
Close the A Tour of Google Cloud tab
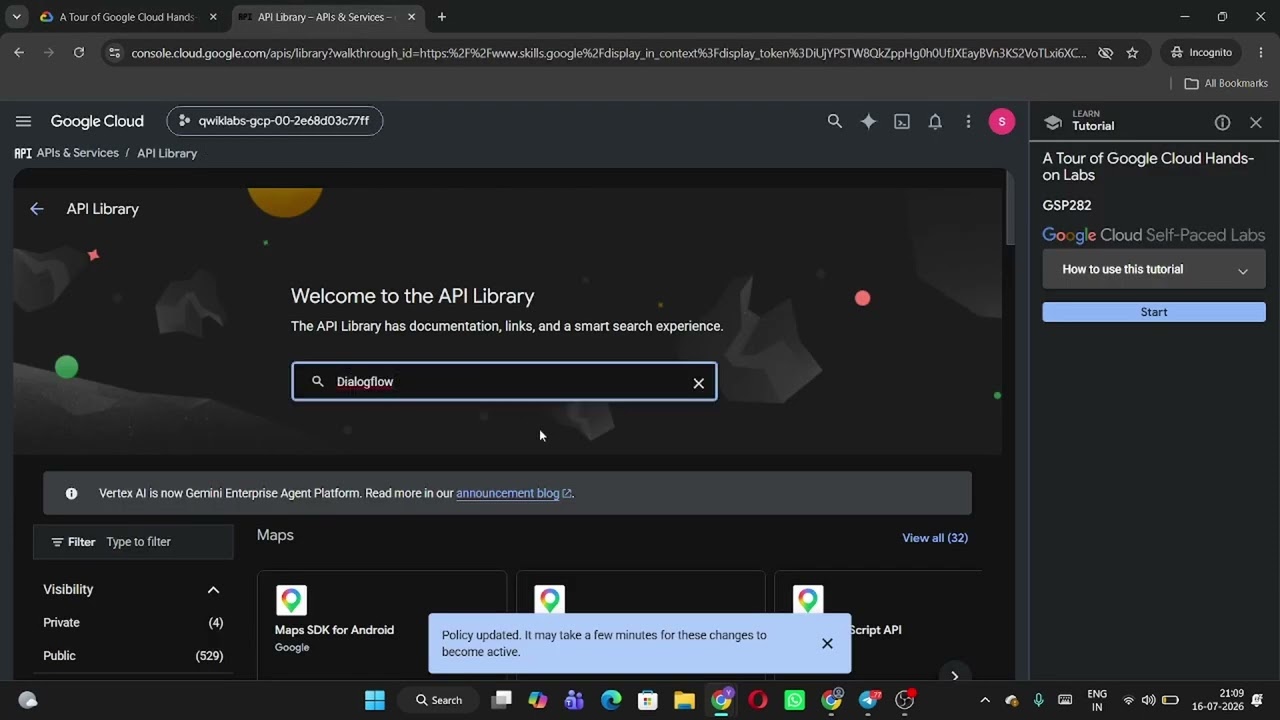(x=213, y=17)
